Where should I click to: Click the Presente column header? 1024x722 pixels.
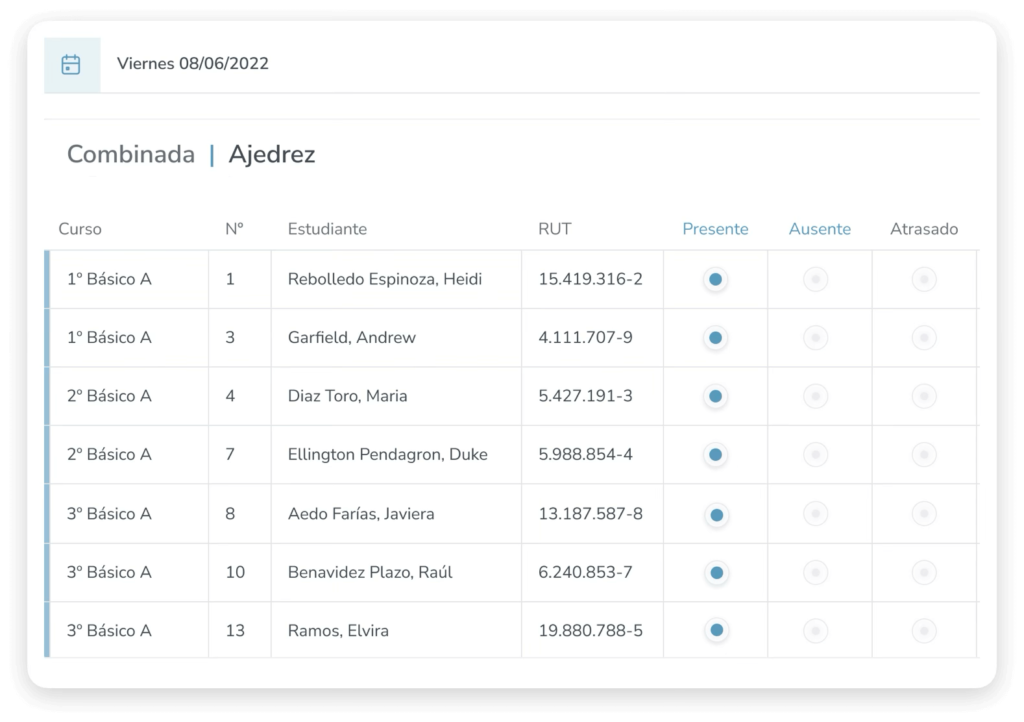(x=715, y=229)
